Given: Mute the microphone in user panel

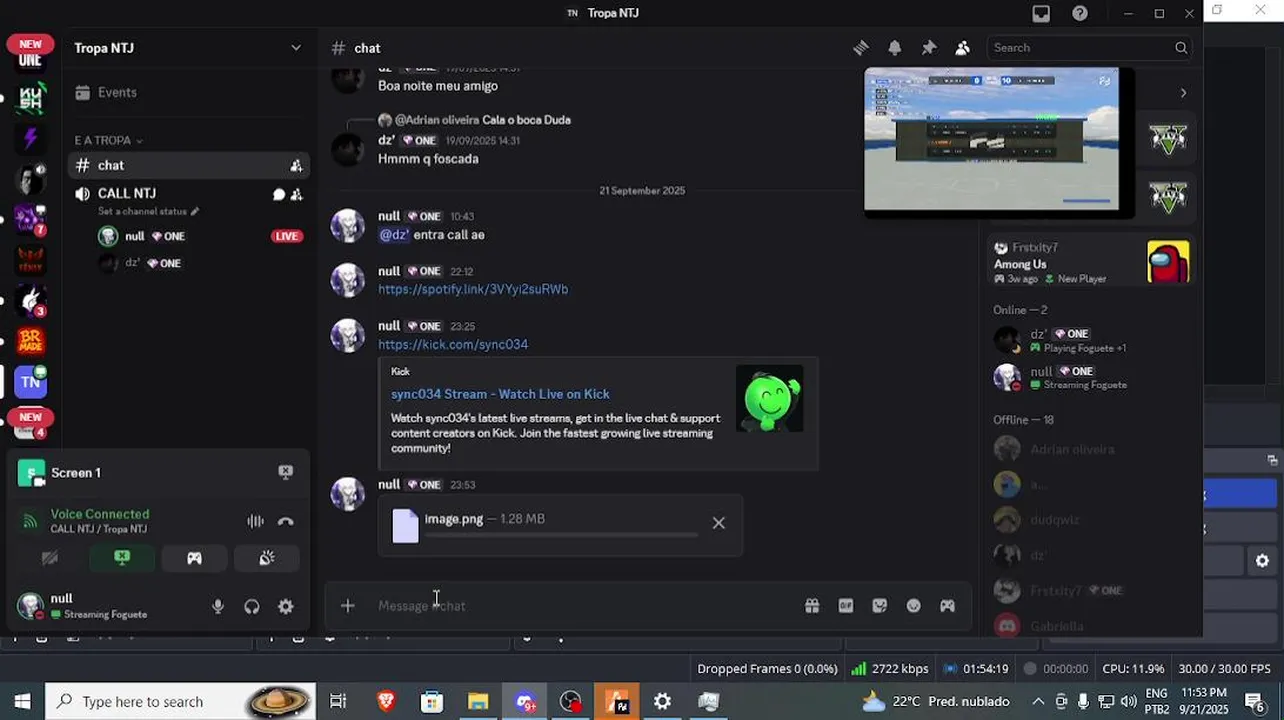Looking at the screenshot, I should (218, 606).
